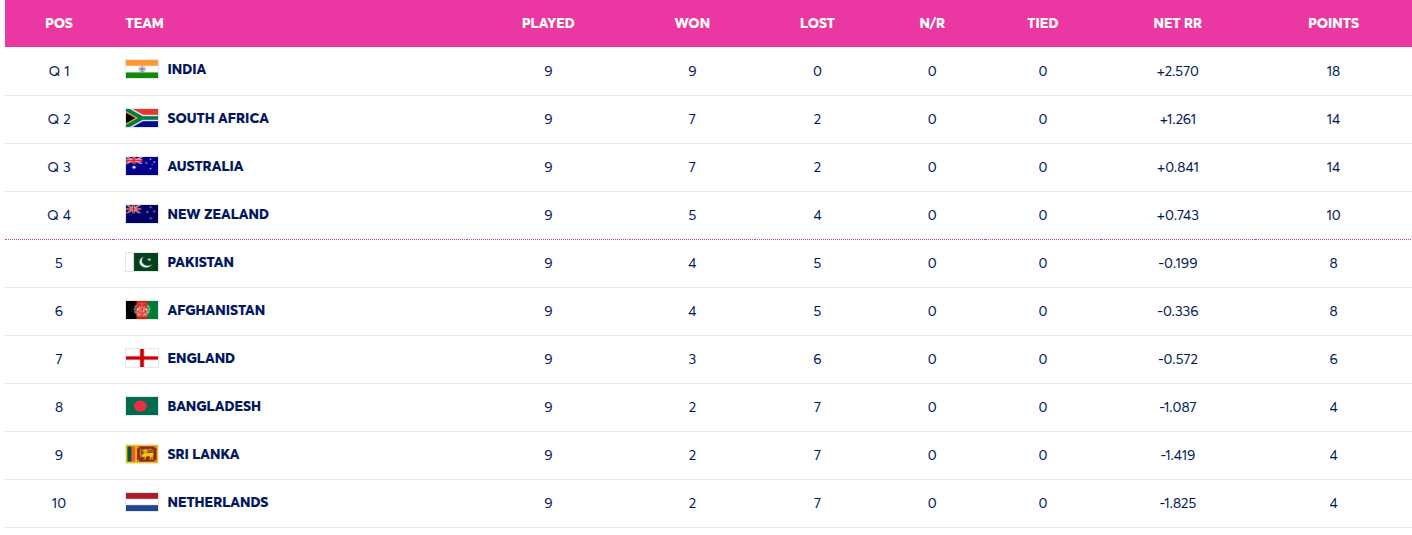Select the Pakistan flag icon
The width and height of the screenshot is (1412, 535).
tap(141, 262)
